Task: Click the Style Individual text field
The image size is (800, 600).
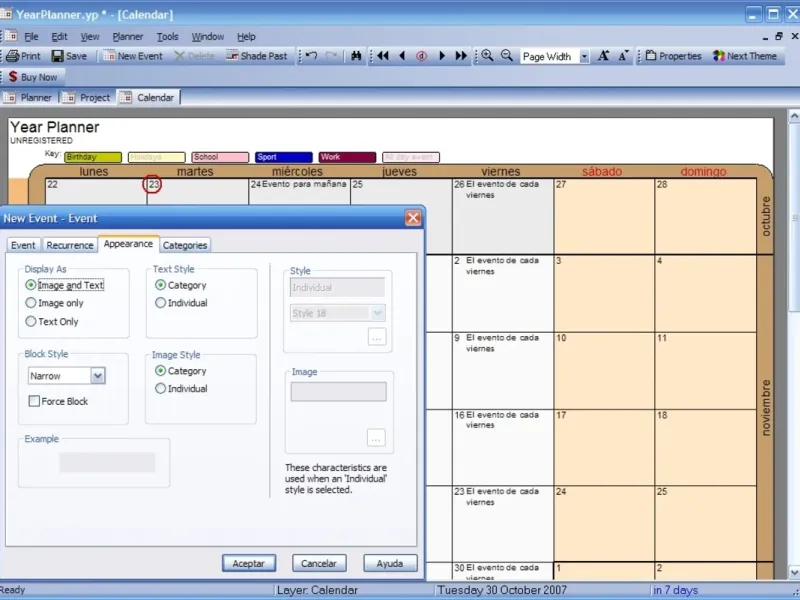Action: (x=337, y=288)
